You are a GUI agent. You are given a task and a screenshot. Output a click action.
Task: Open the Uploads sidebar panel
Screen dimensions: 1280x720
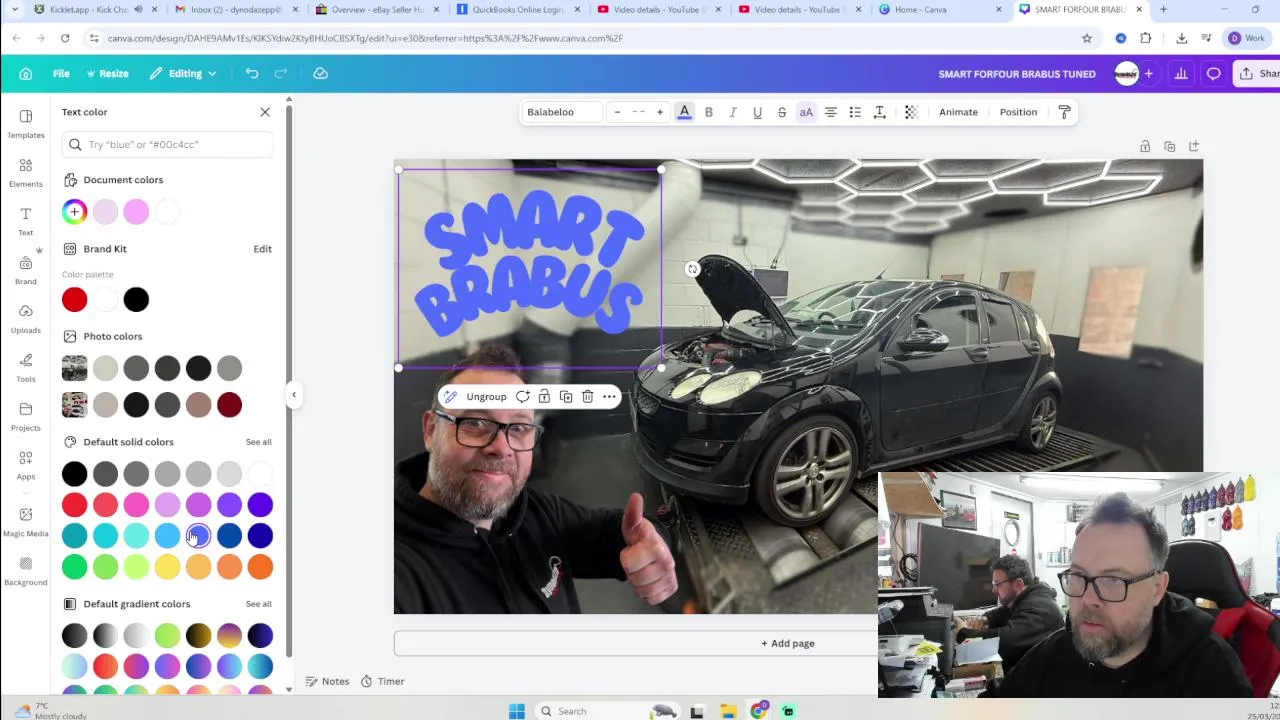point(25,319)
